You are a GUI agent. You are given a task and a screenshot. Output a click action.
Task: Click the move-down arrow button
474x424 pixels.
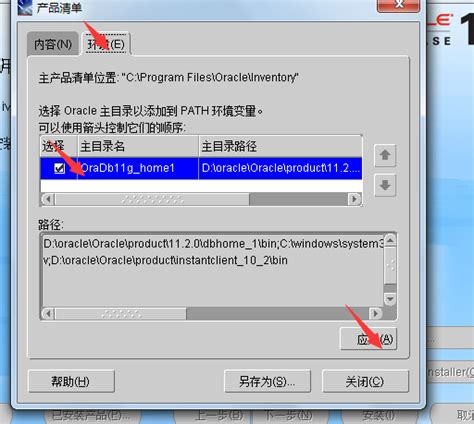385,185
